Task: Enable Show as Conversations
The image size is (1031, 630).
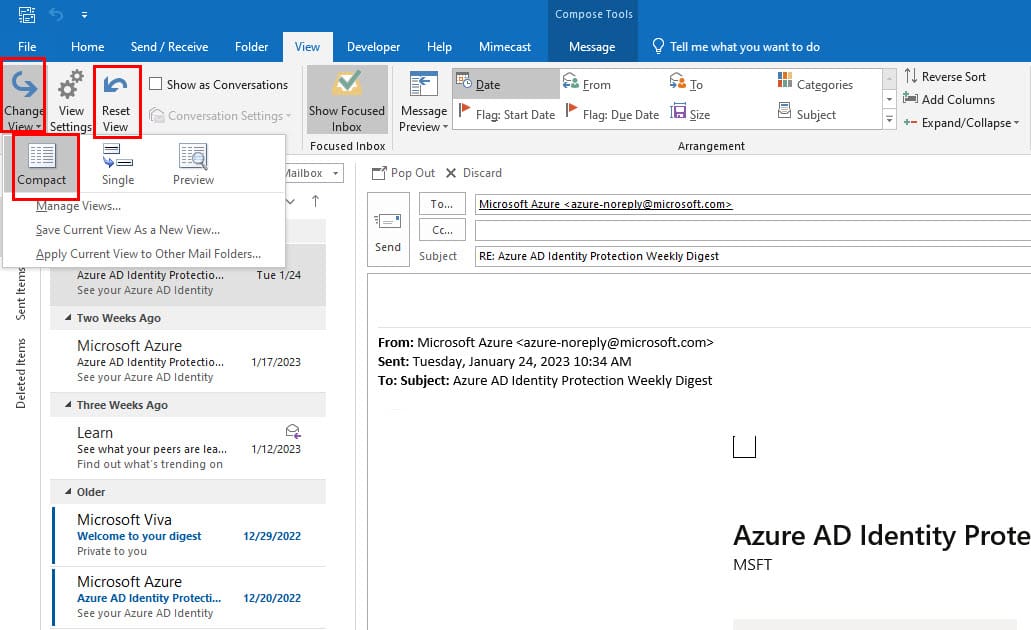Action: (156, 84)
